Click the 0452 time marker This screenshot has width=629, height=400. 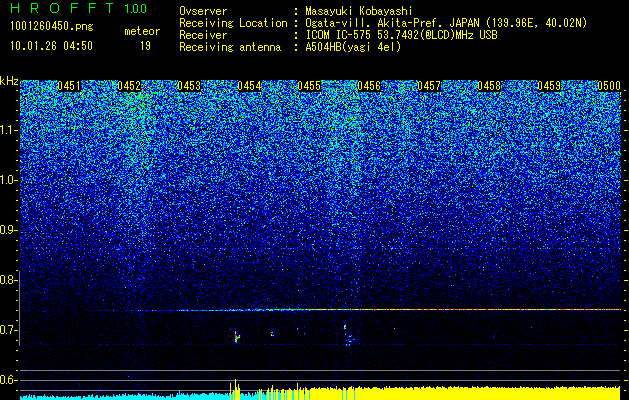pyautogui.click(x=129, y=86)
